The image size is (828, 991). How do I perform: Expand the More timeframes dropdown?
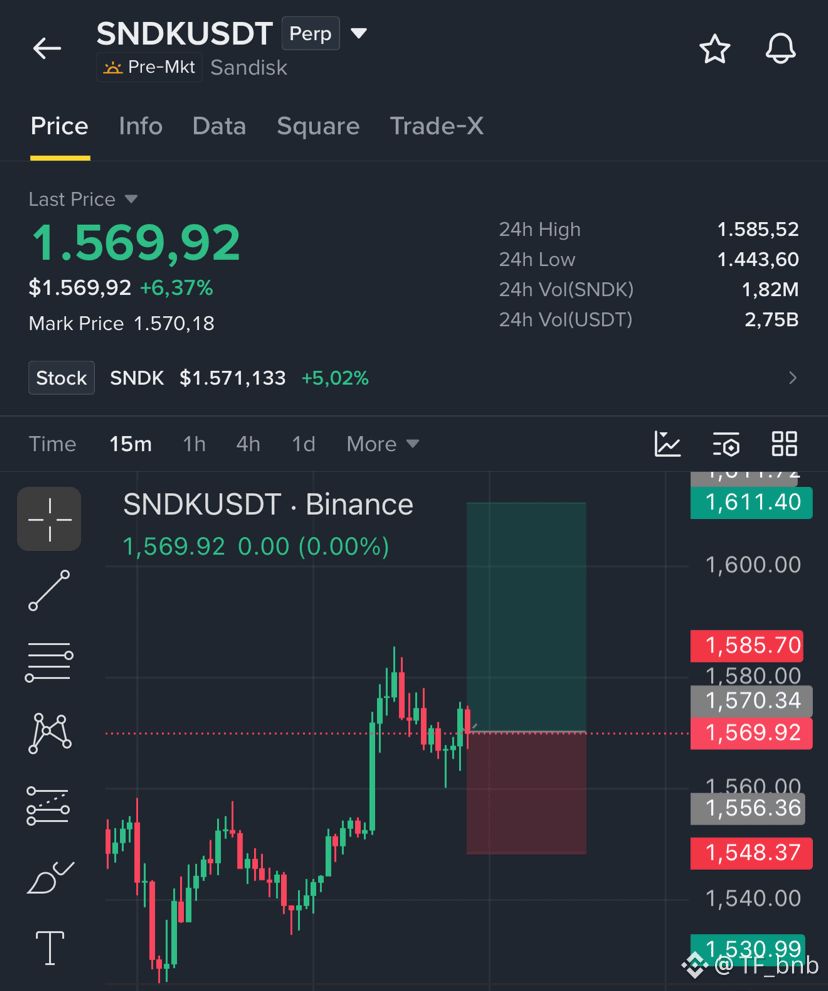[x=382, y=444]
